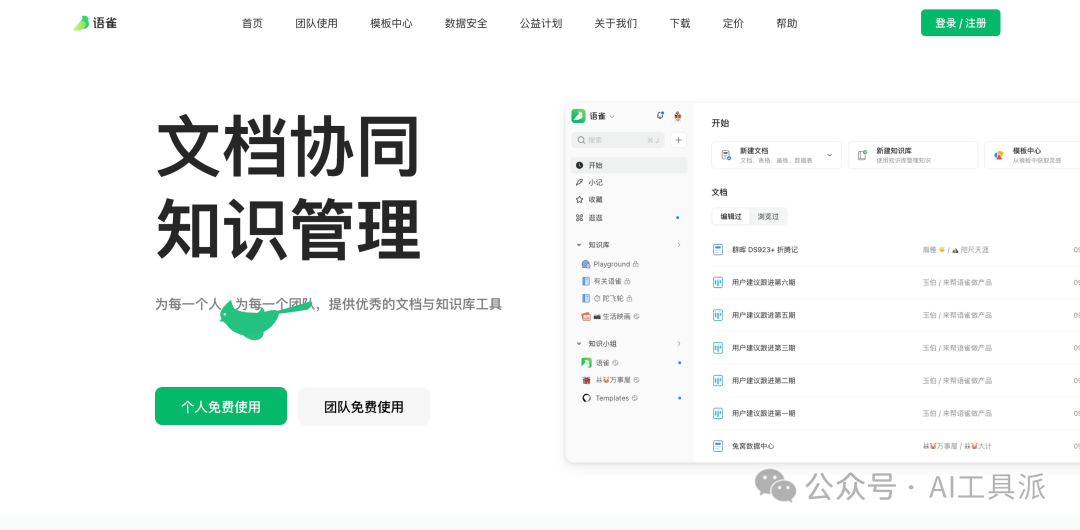The image size is (1080, 530).
Task: Click the board icon for 用户建议跟进第三期
Action: (718, 348)
